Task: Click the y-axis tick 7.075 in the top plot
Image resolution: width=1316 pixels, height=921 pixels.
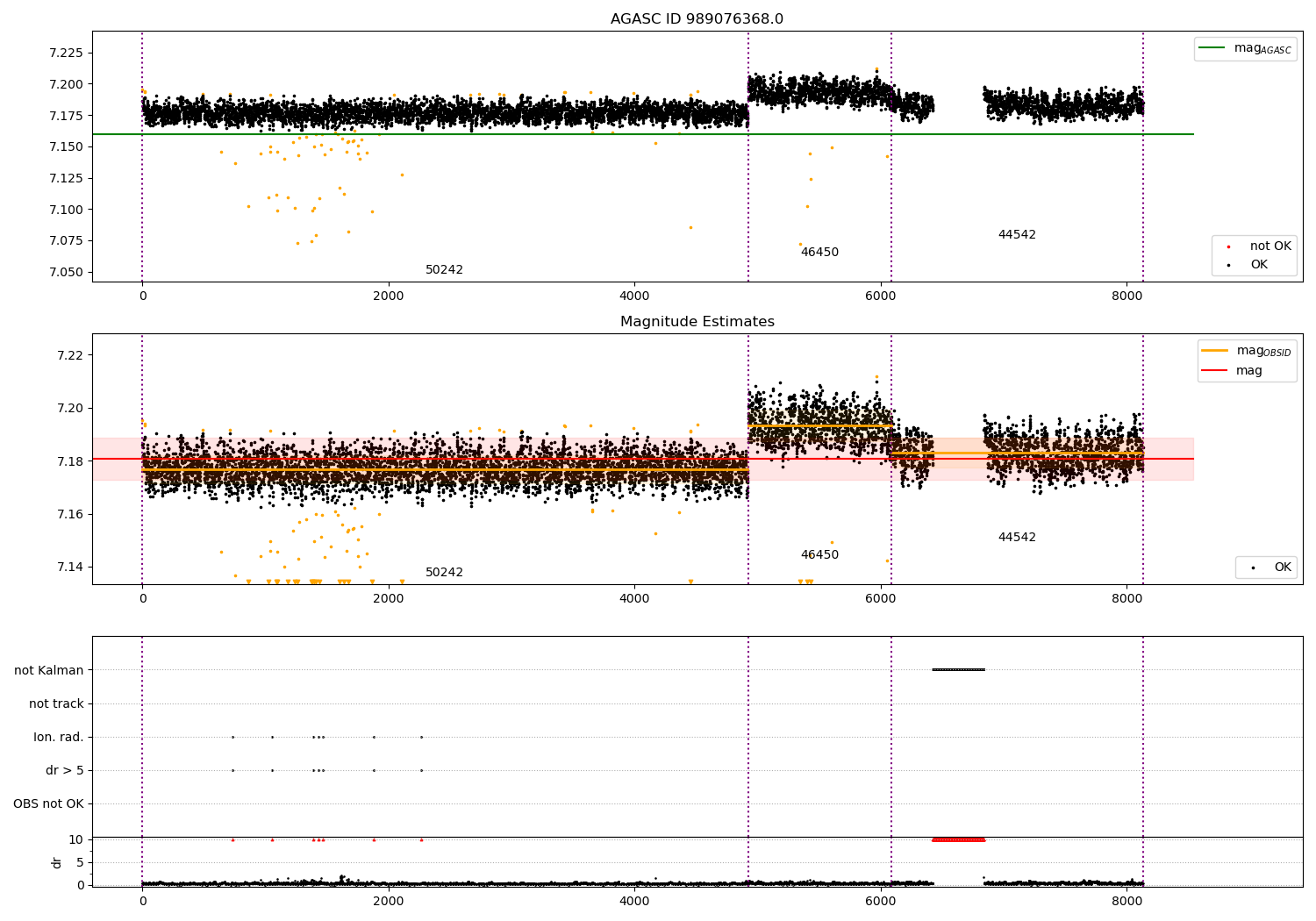Action: point(67,241)
